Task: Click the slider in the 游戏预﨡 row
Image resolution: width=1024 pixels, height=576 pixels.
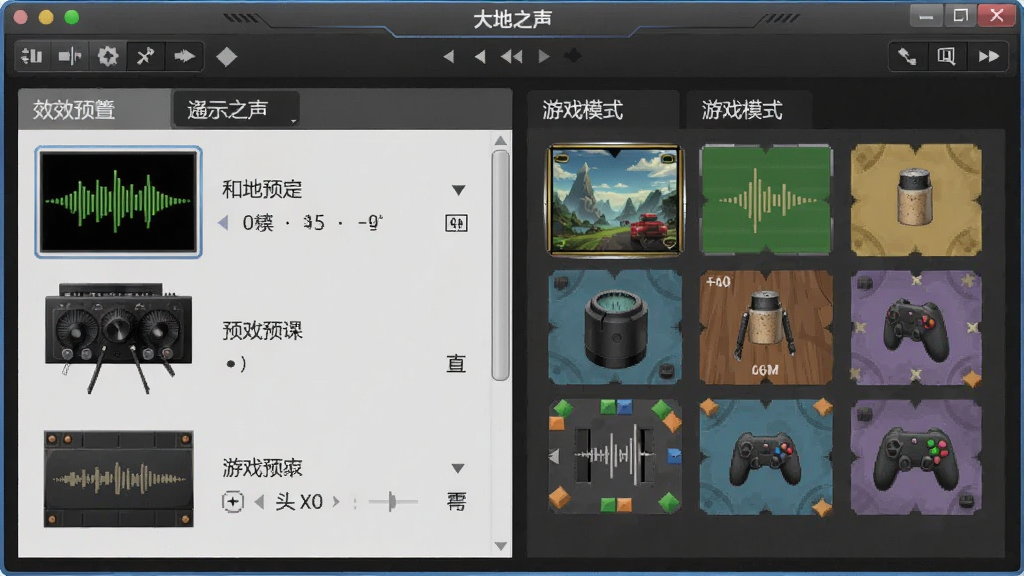Action: 392,502
